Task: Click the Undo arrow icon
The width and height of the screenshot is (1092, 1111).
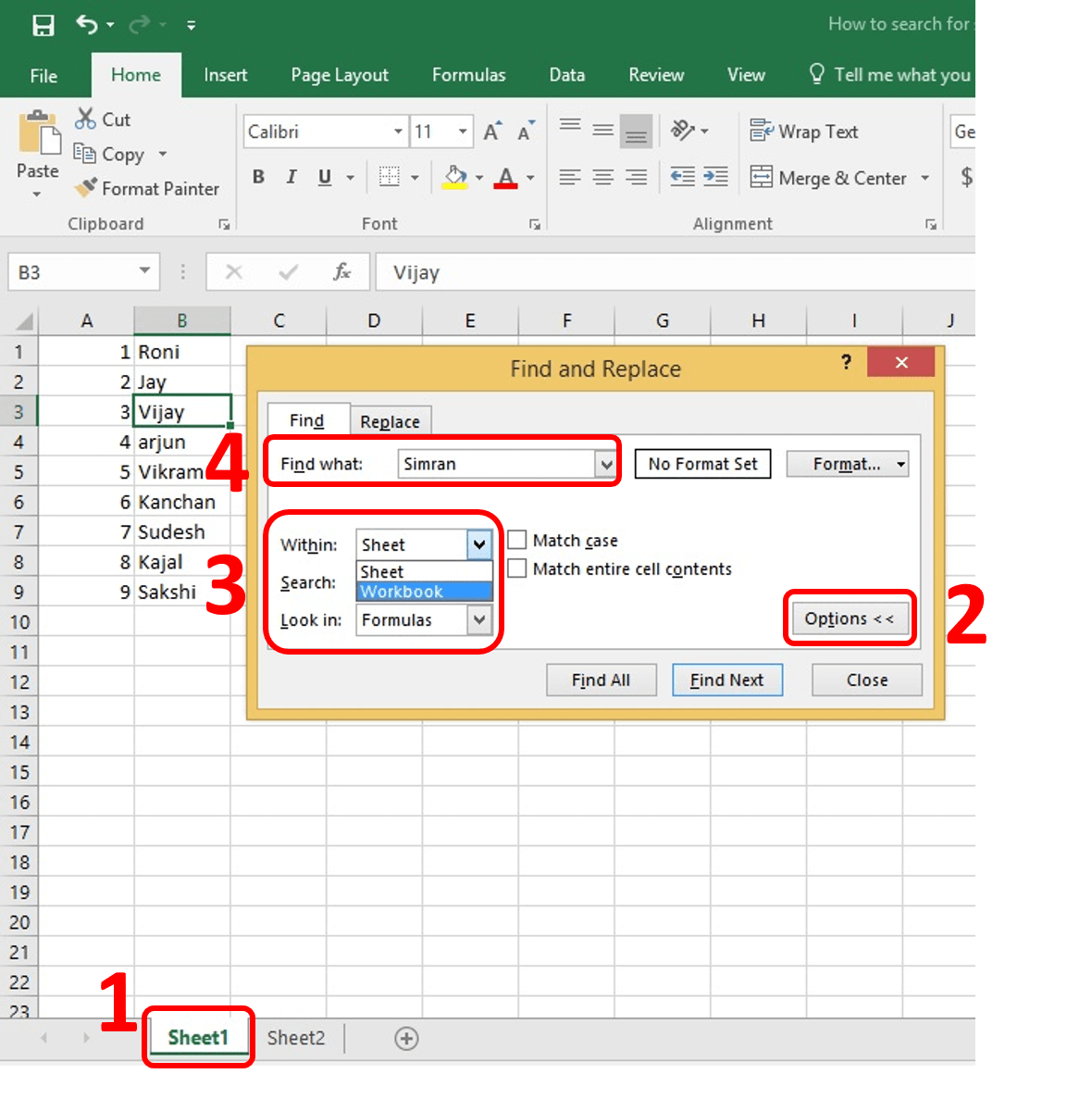Action: pos(87,25)
